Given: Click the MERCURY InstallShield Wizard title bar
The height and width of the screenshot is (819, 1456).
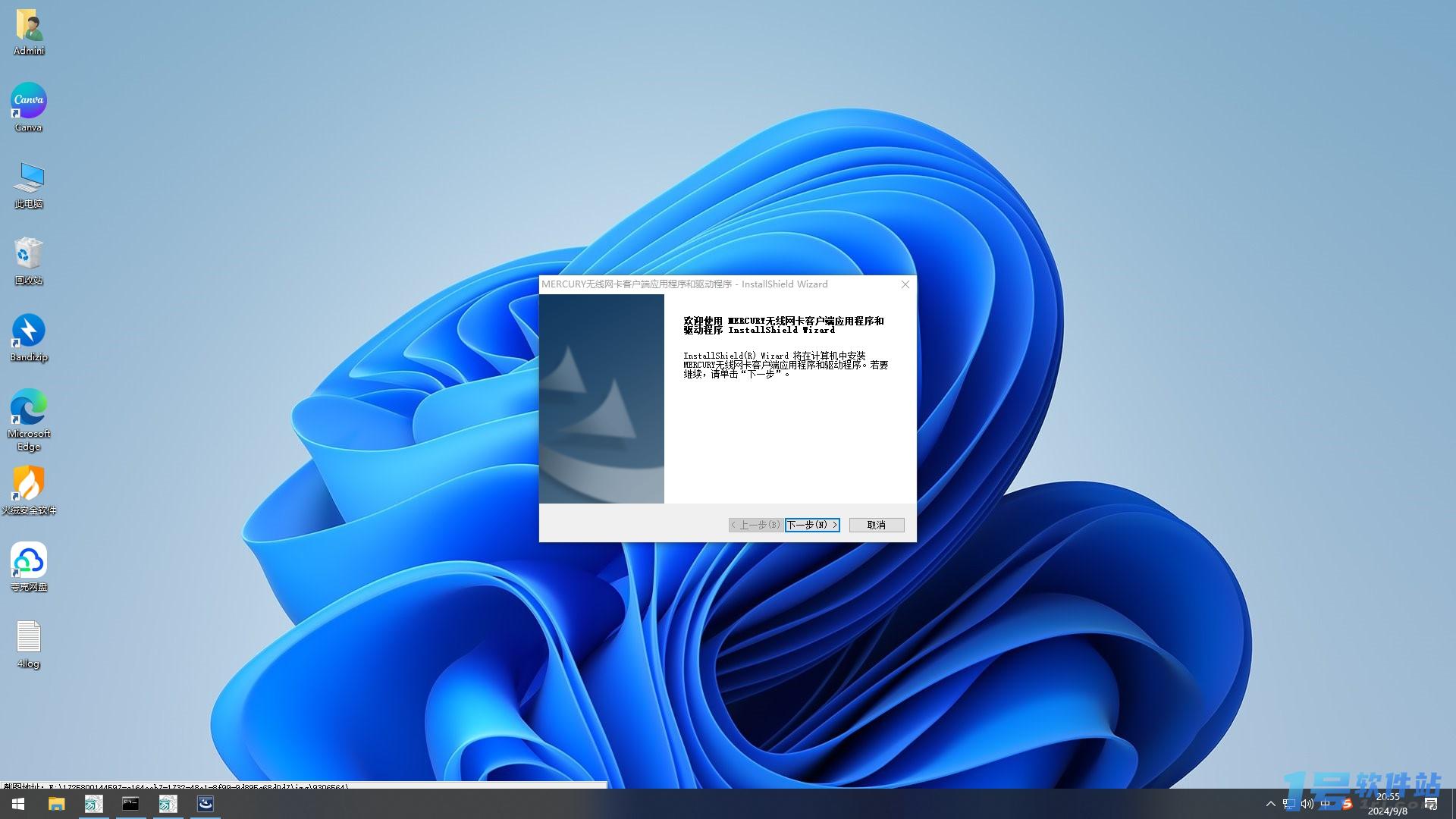Looking at the screenshot, I should point(717,284).
